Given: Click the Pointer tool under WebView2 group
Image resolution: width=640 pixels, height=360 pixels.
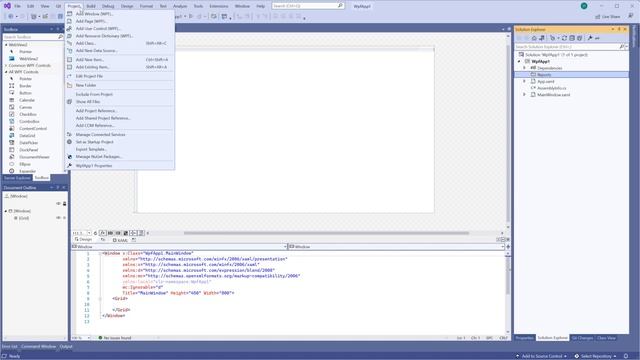Looking at the screenshot, I should tap(25, 52).
